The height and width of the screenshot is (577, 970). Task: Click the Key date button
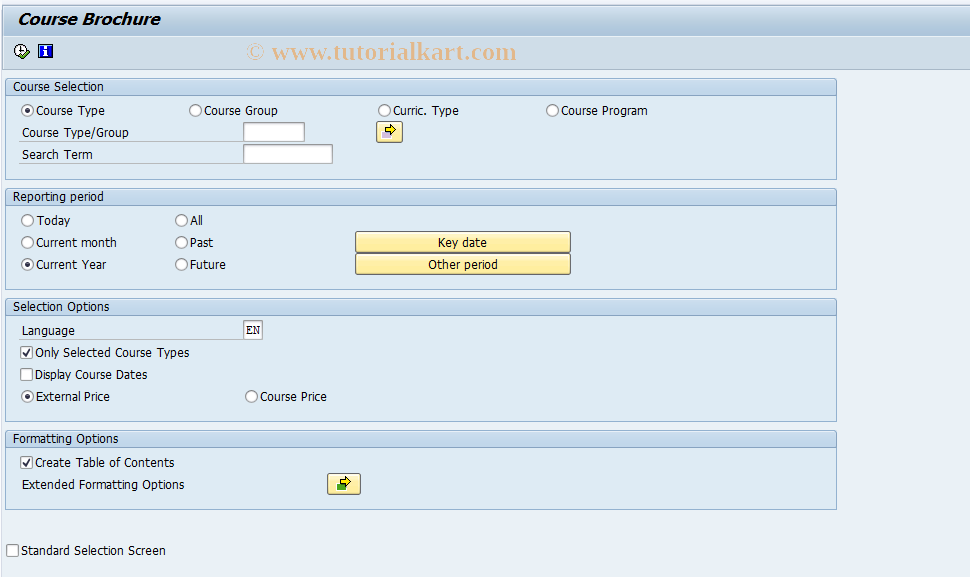pos(463,242)
